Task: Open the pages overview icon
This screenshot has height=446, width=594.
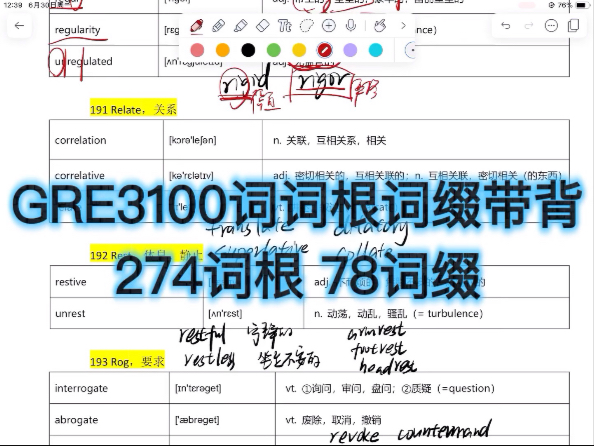Action: pyautogui.click(x=574, y=26)
